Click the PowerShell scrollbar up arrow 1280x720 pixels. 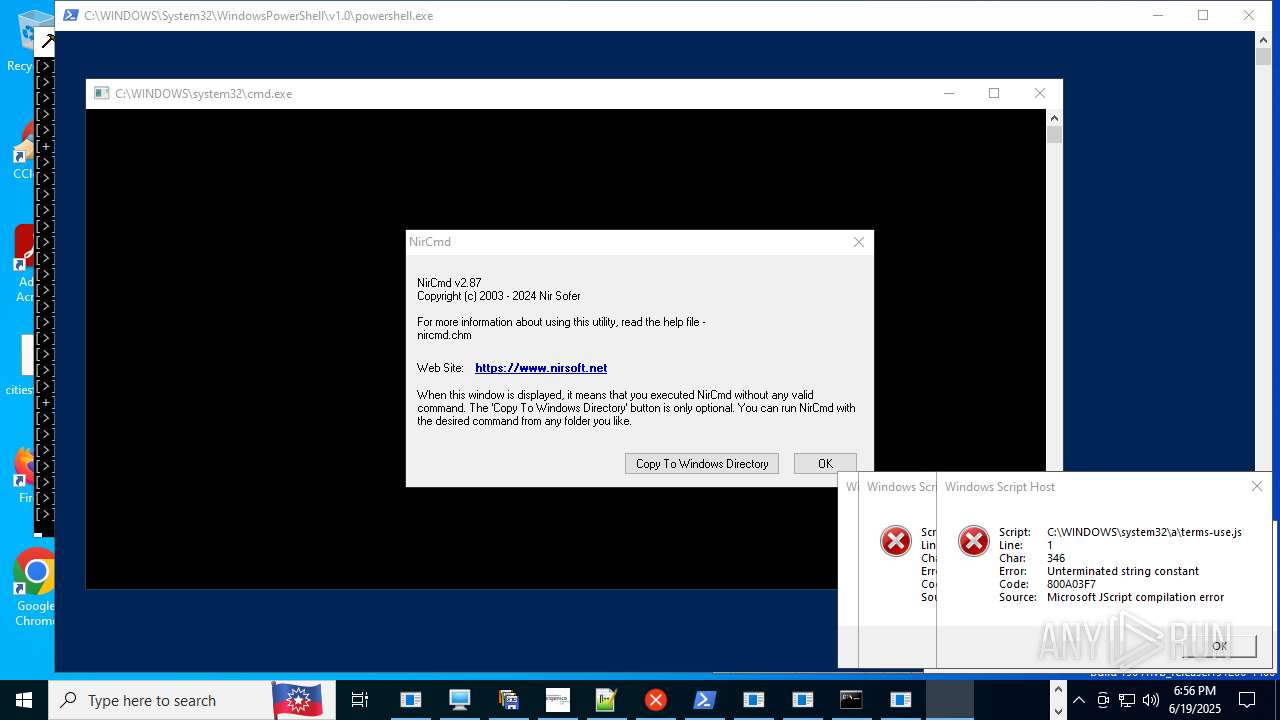click(x=1263, y=39)
